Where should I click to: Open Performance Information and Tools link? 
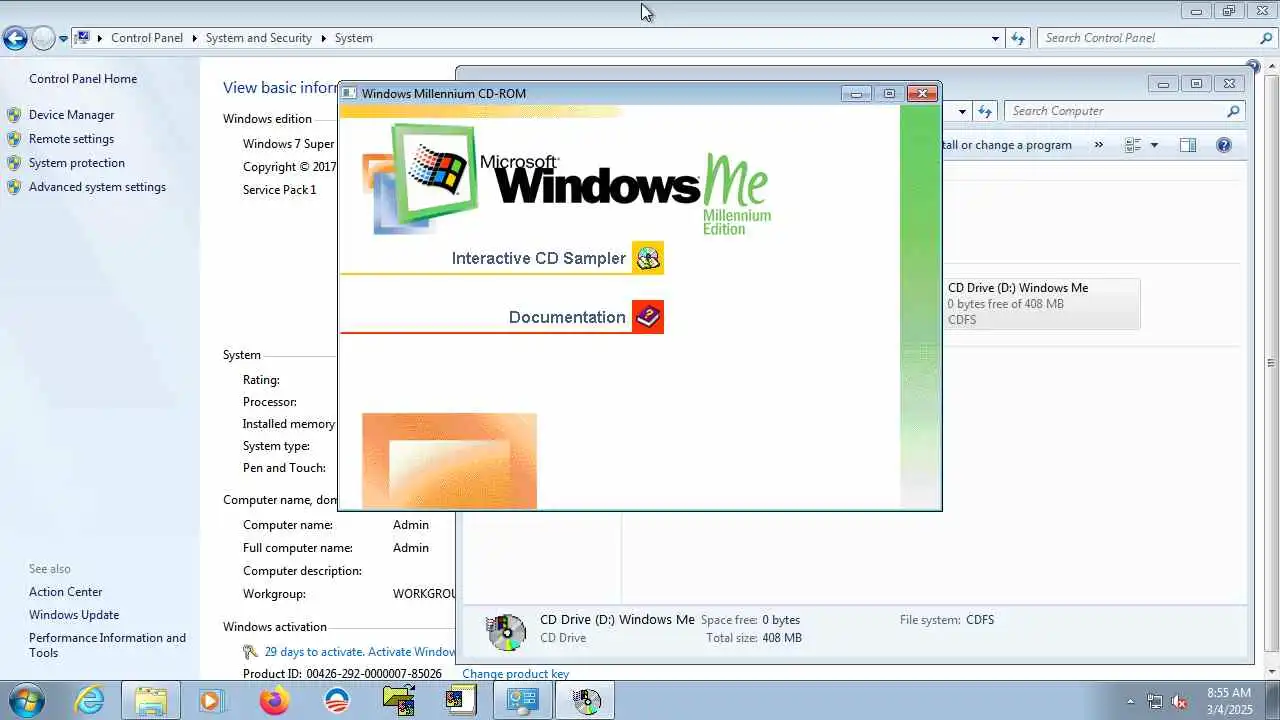[x=108, y=645]
